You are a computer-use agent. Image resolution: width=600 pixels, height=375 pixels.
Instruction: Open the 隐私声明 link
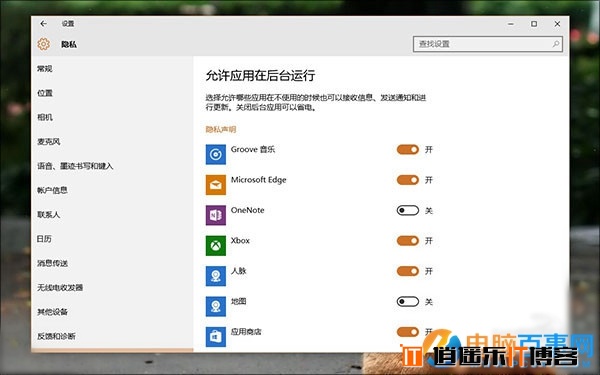[221, 129]
